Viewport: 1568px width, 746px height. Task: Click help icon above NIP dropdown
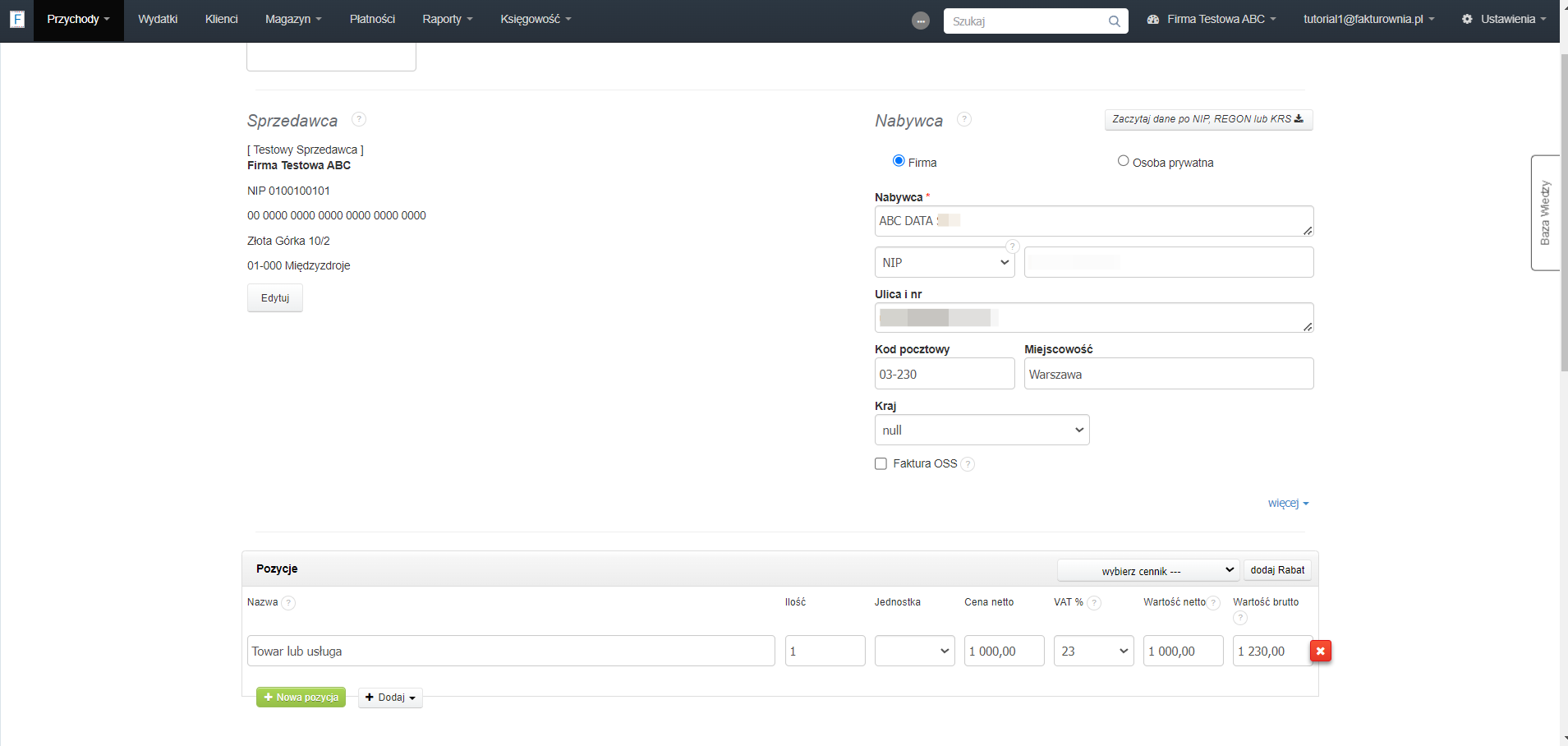click(x=1013, y=246)
